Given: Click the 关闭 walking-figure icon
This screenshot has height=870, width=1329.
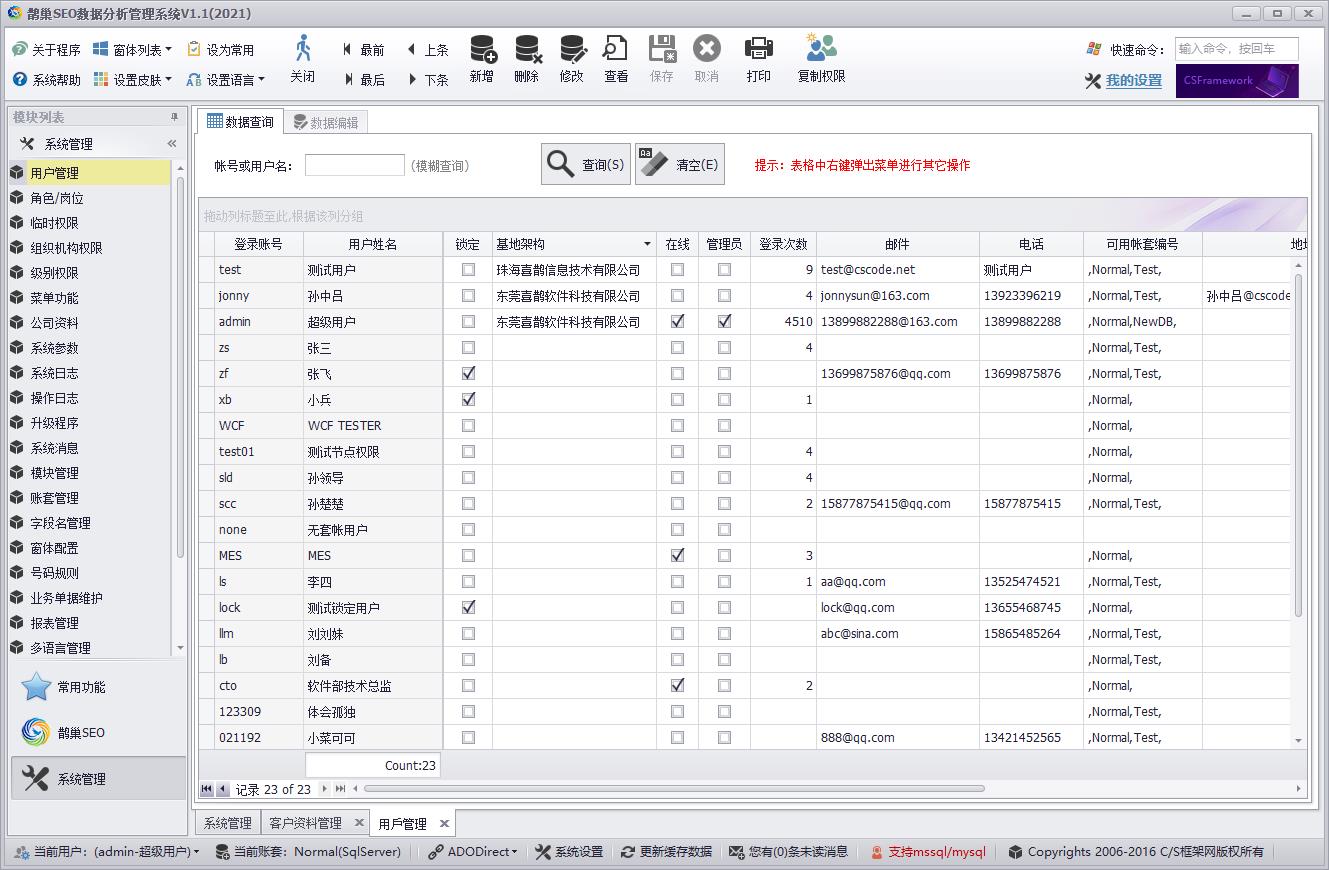Looking at the screenshot, I should pos(303,50).
